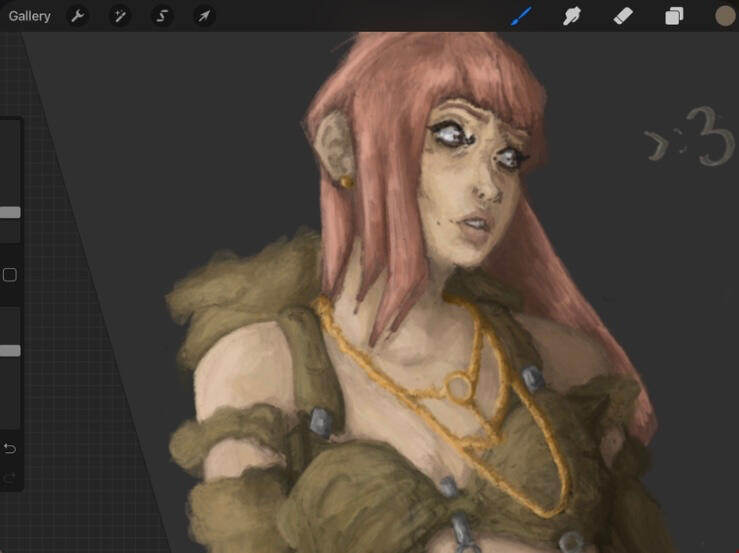Open the active color picker swatch
The width and height of the screenshot is (739, 553).
click(x=725, y=16)
